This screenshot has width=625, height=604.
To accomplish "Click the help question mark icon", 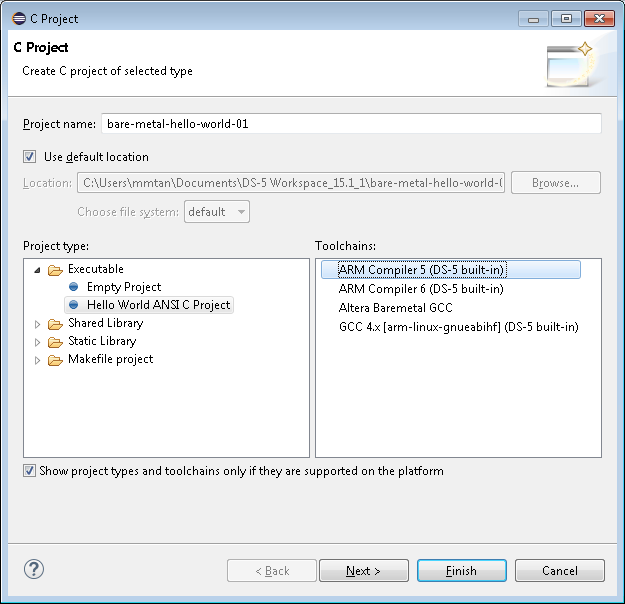I will [x=34, y=570].
